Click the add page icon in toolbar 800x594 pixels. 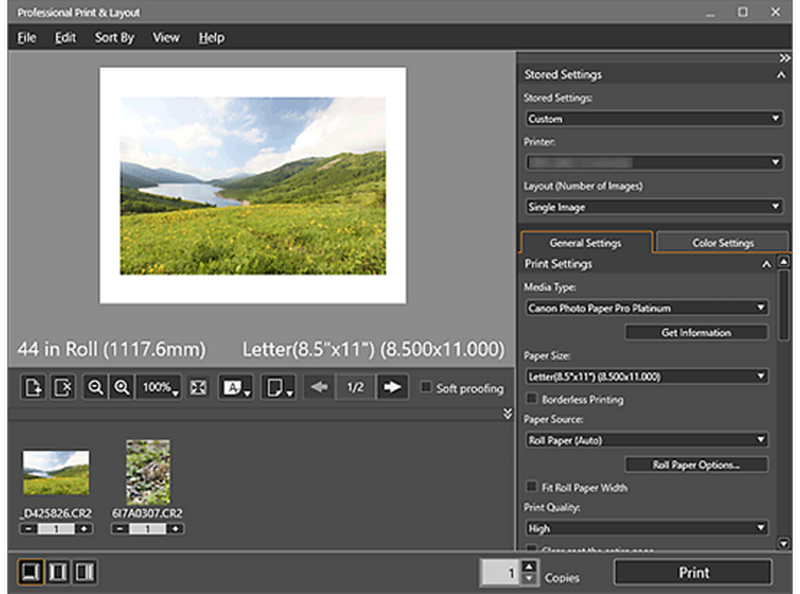pos(33,388)
